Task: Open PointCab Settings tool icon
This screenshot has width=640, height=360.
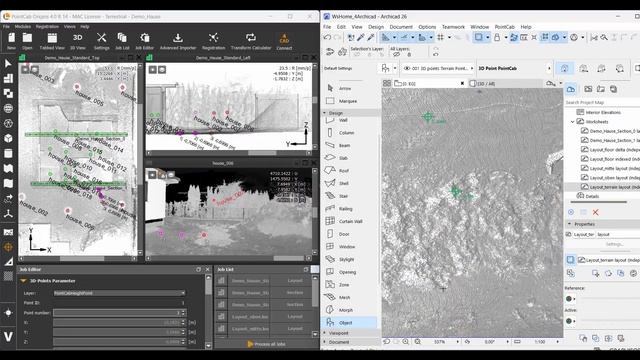Action: click(101, 41)
